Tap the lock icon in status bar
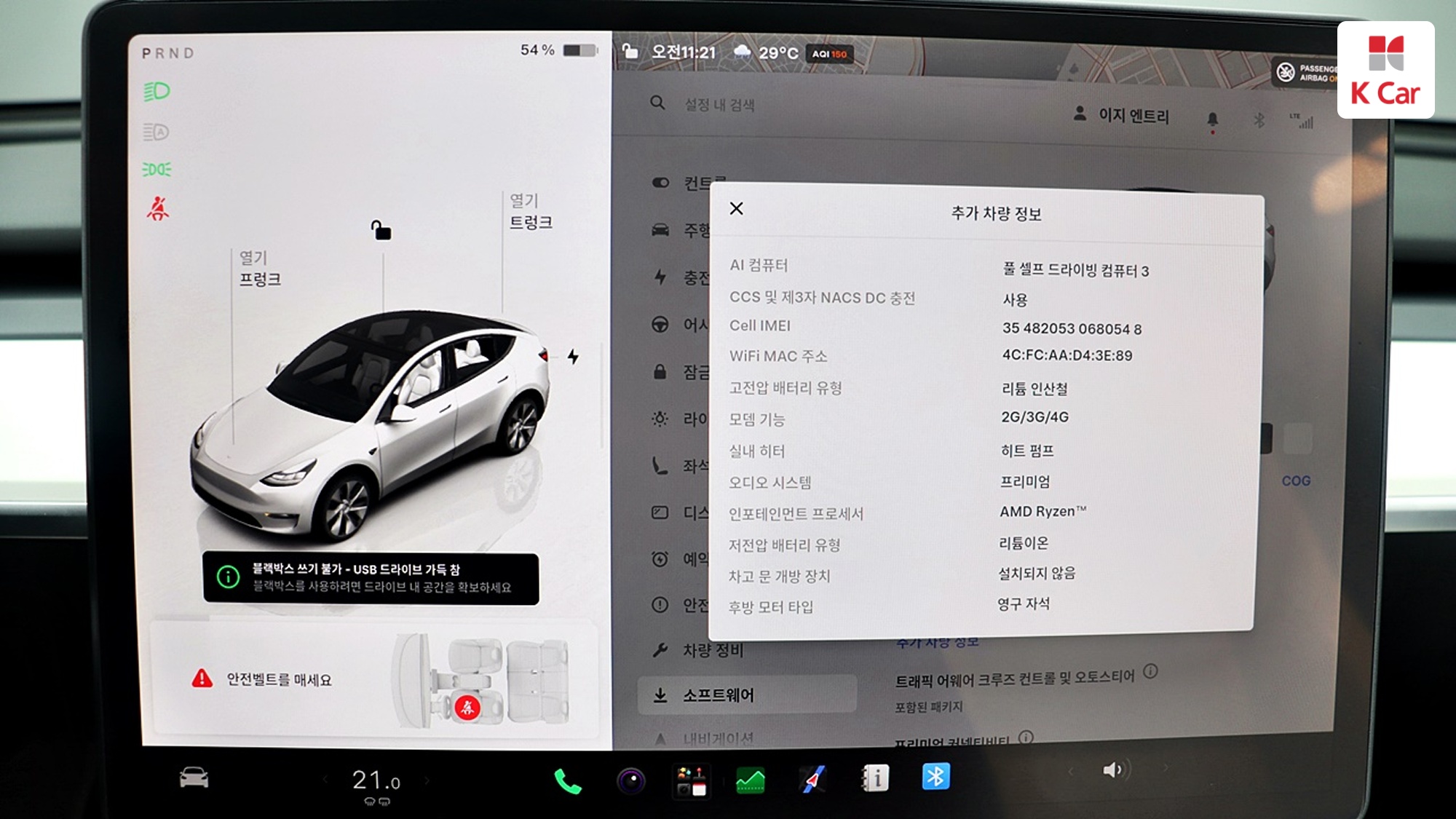The height and width of the screenshot is (819, 1456). [630, 51]
